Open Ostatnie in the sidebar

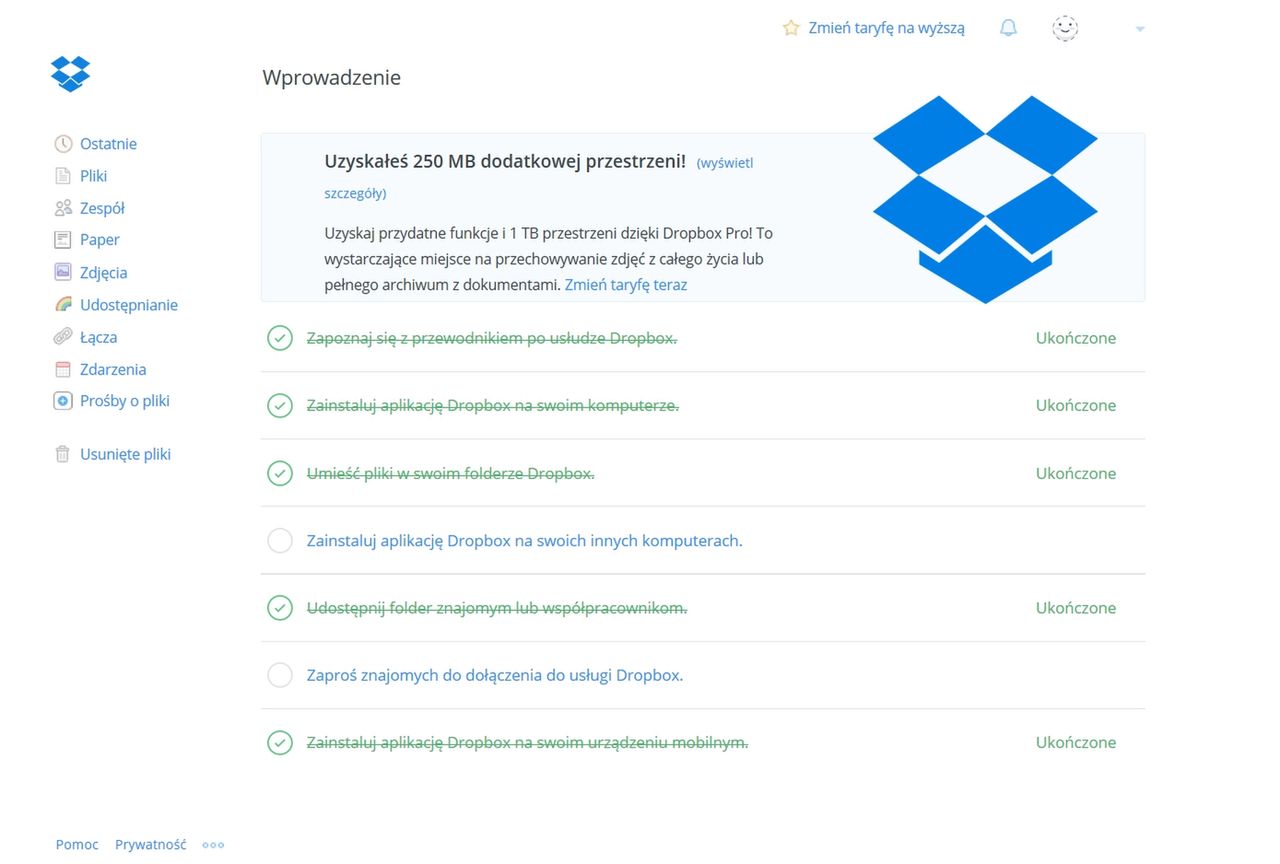108,144
